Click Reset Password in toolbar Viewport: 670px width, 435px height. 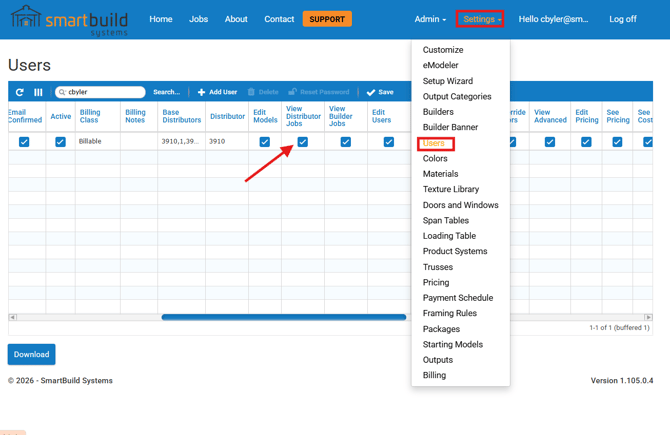click(319, 92)
